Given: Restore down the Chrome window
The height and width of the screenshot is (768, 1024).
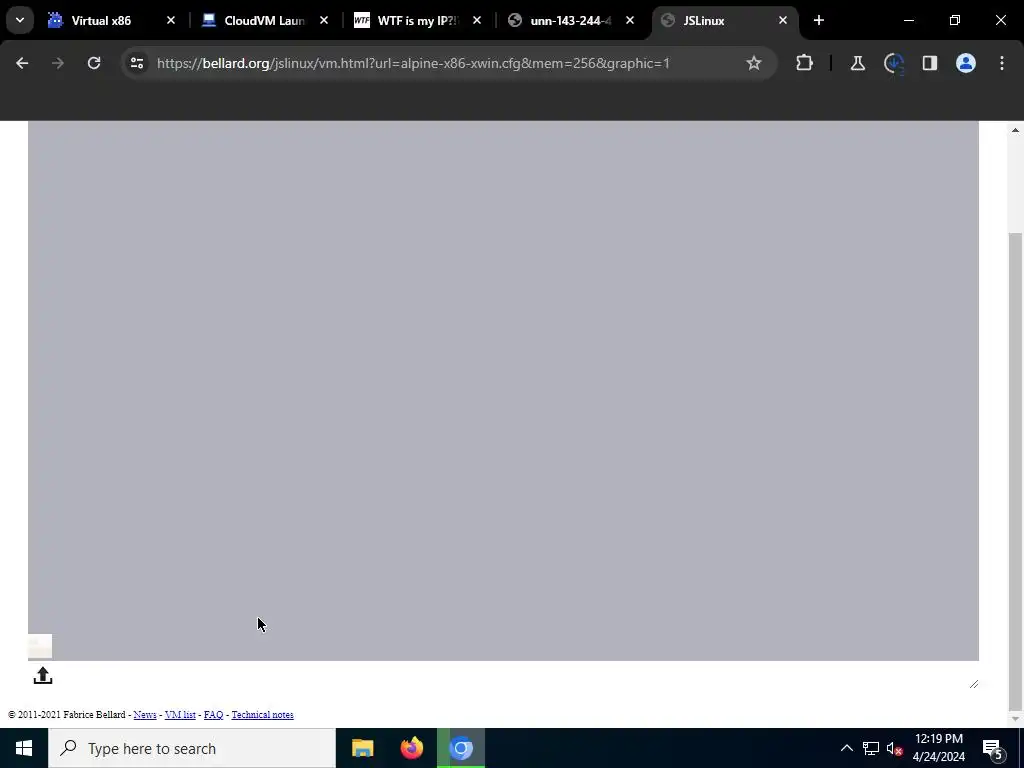Looking at the screenshot, I should [x=955, y=20].
